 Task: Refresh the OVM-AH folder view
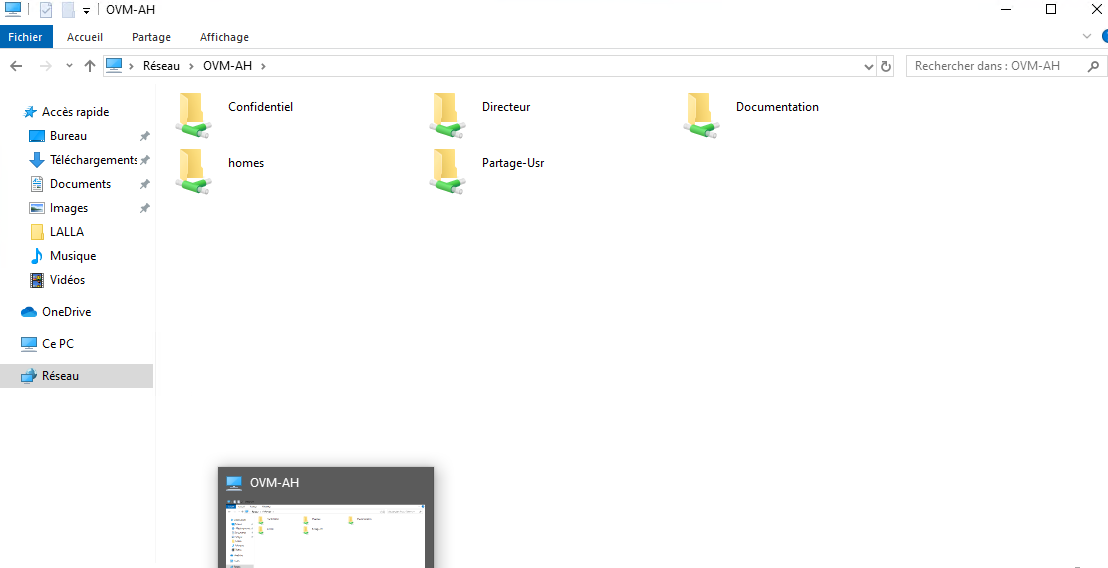(886, 66)
